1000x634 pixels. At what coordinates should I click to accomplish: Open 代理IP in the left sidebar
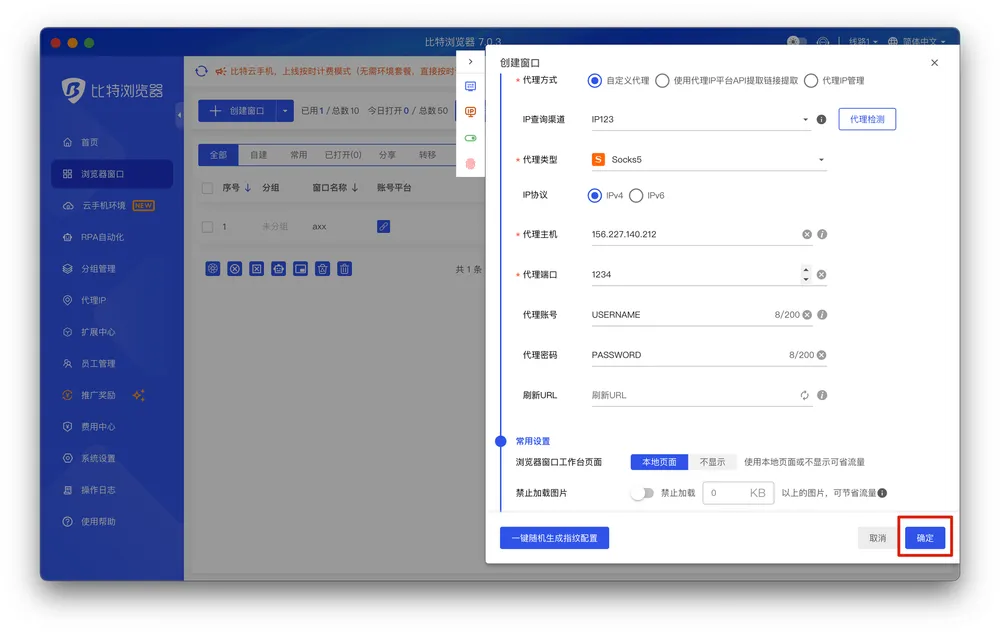tap(93, 300)
